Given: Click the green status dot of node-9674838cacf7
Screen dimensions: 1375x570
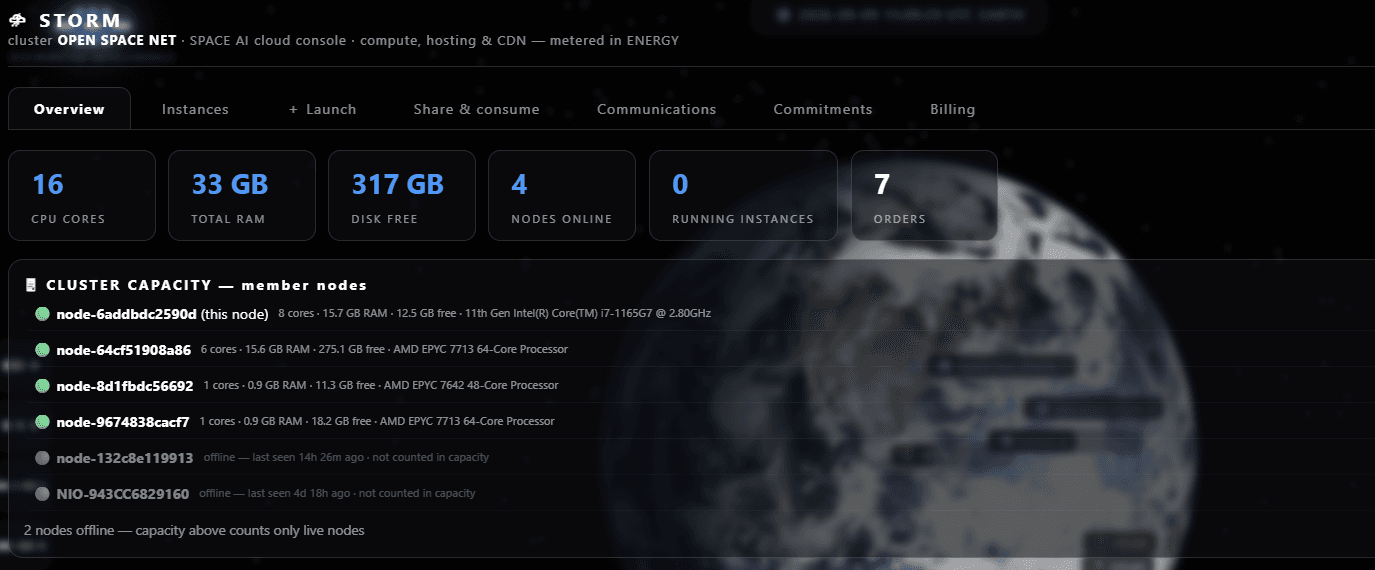Looking at the screenshot, I should pos(42,422).
